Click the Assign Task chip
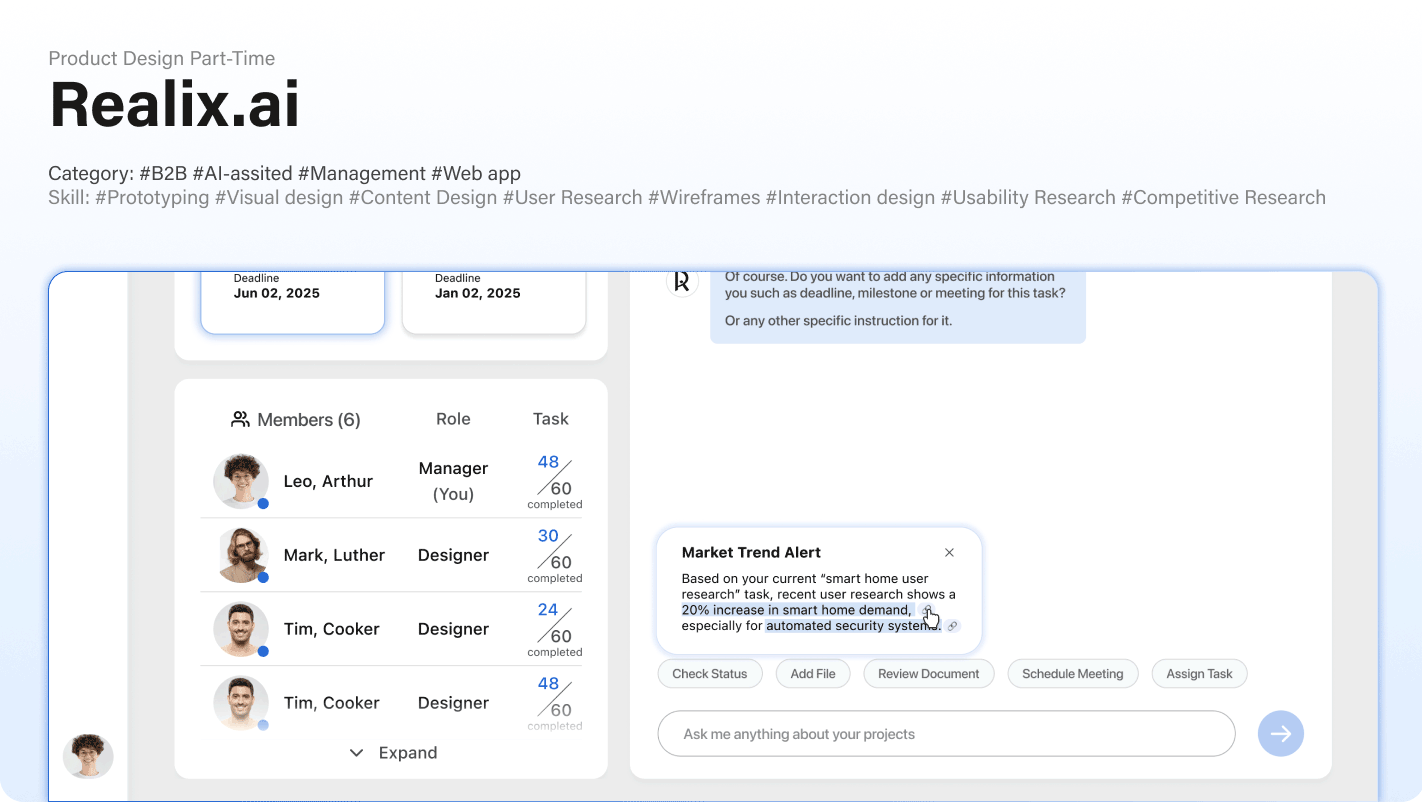Viewport: 1422px width, 802px height. coord(1200,674)
